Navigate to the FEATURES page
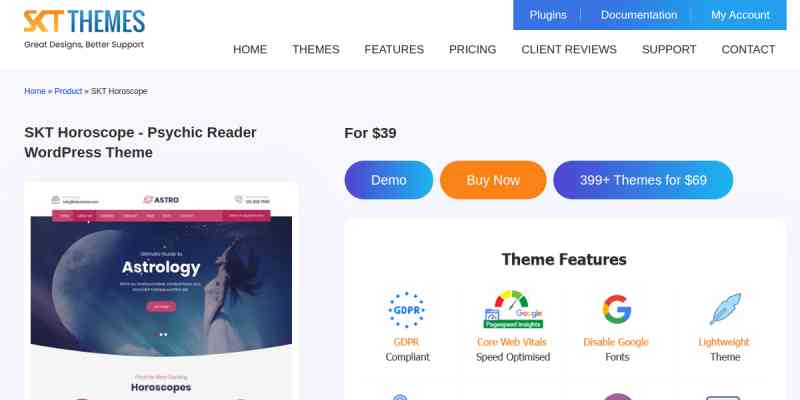Viewport: 800px width, 400px height. [x=394, y=49]
